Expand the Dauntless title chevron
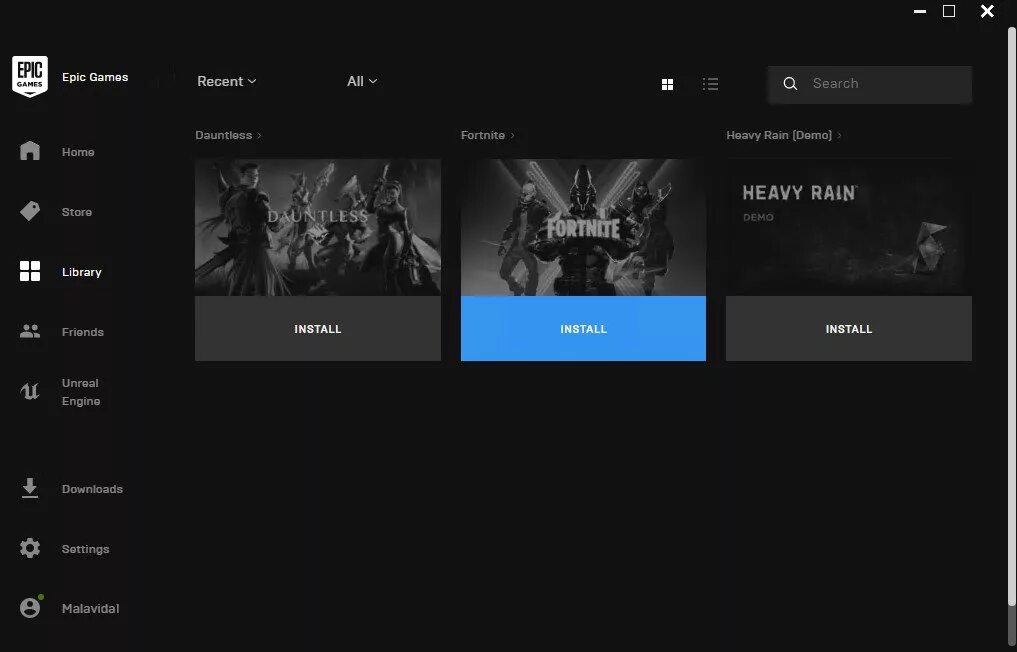1017x652 pixels. (259, 136)
